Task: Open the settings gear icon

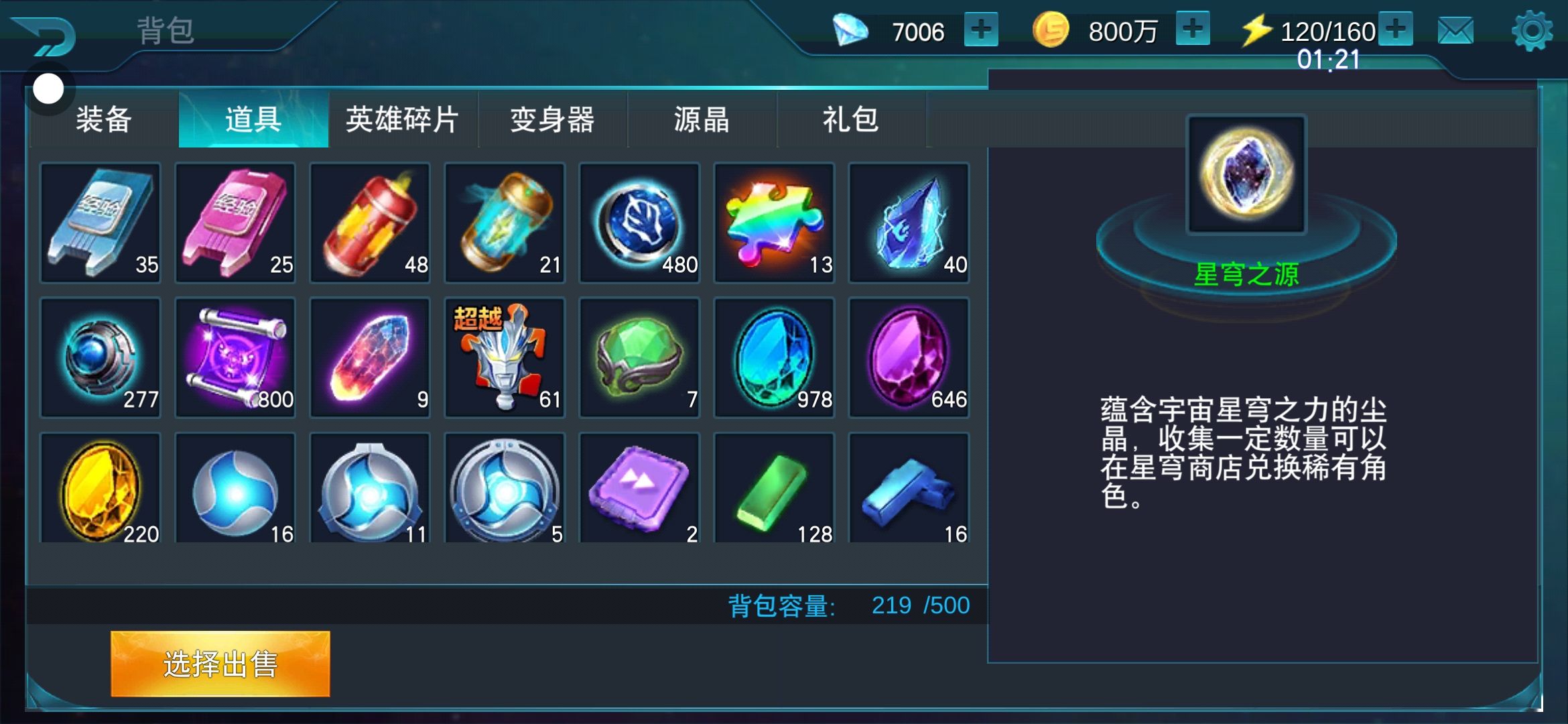Action: [1532, 31]
